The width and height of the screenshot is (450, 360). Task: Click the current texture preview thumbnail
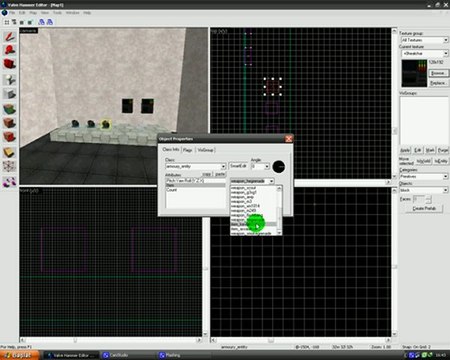tap(414, 73)
